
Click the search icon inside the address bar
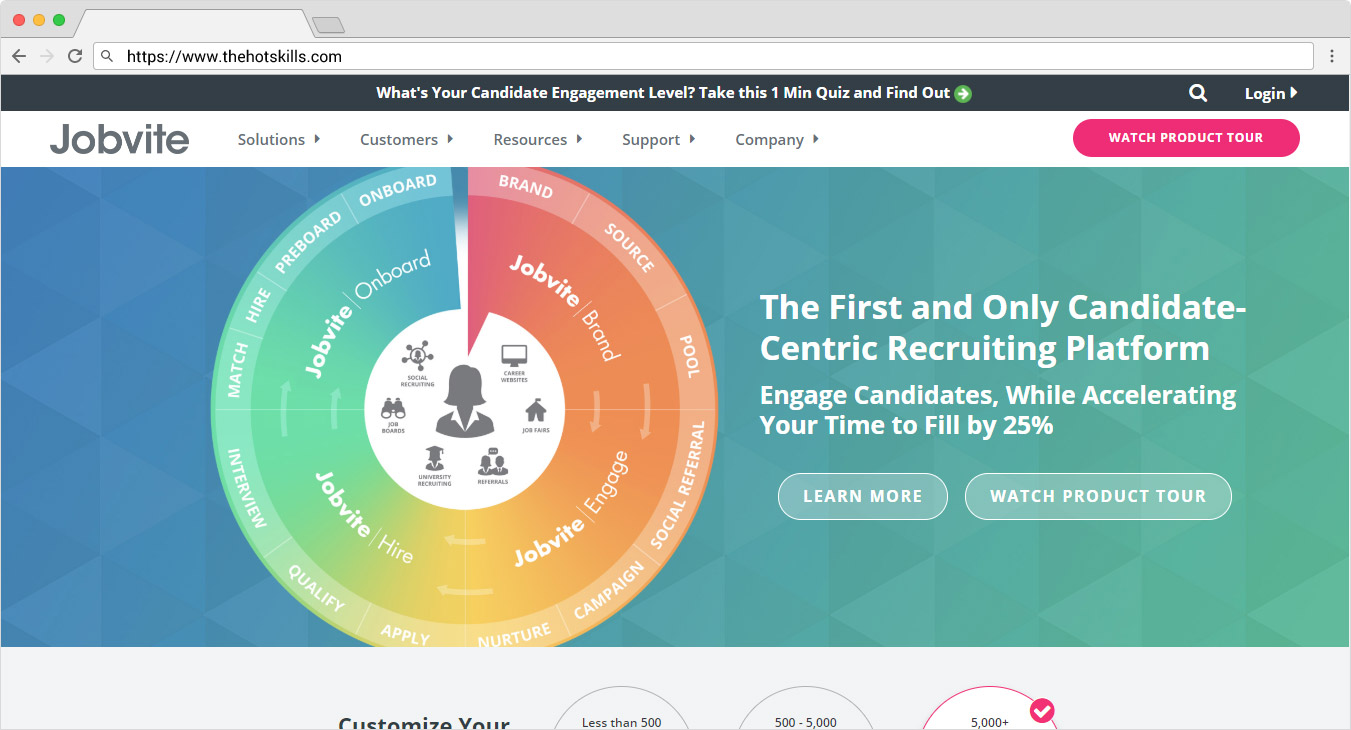[109, 56]
